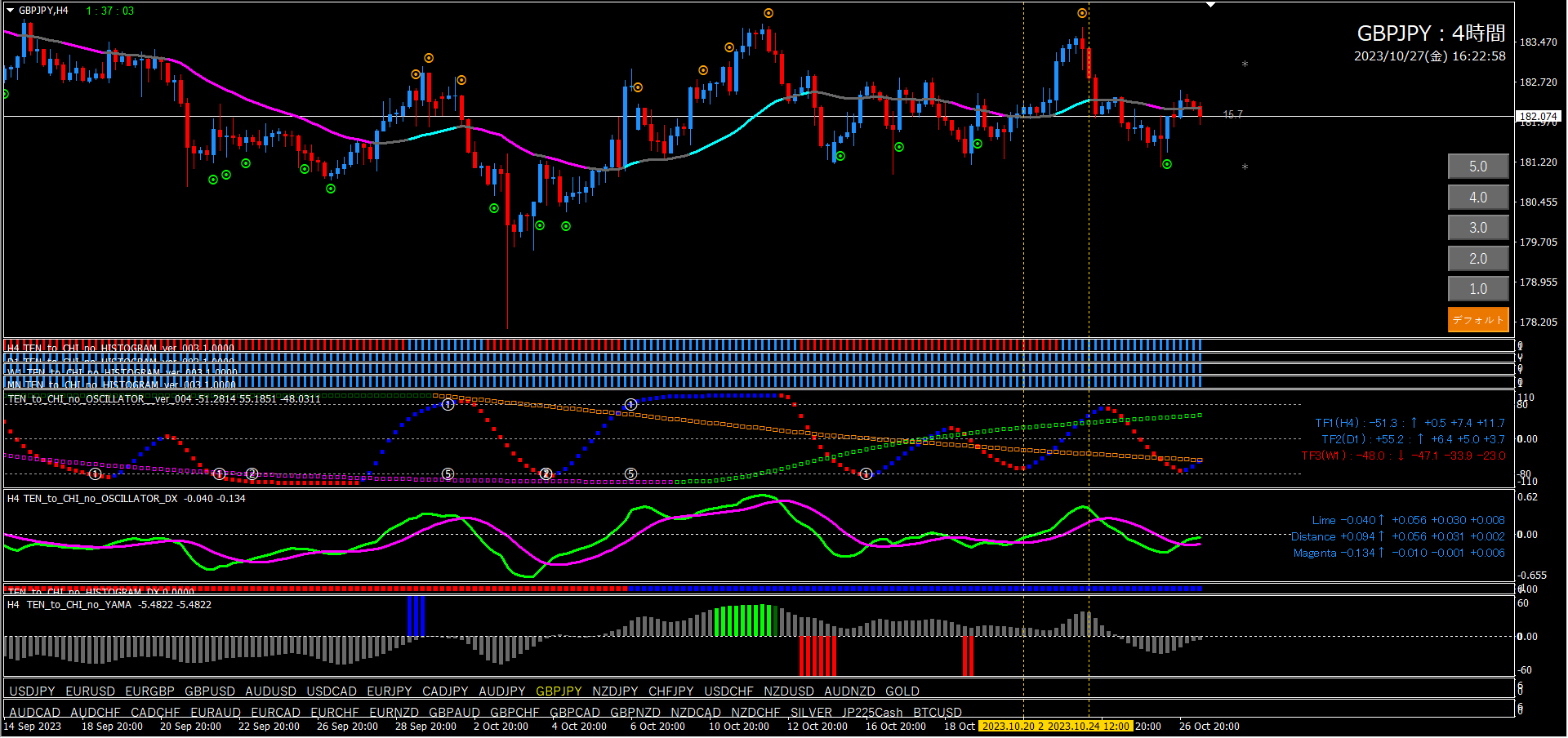Image resolution: width=1568 pixels, height=738 pixels.
Task: Open the JP225Cash symbol
Action: pos(872,713)
